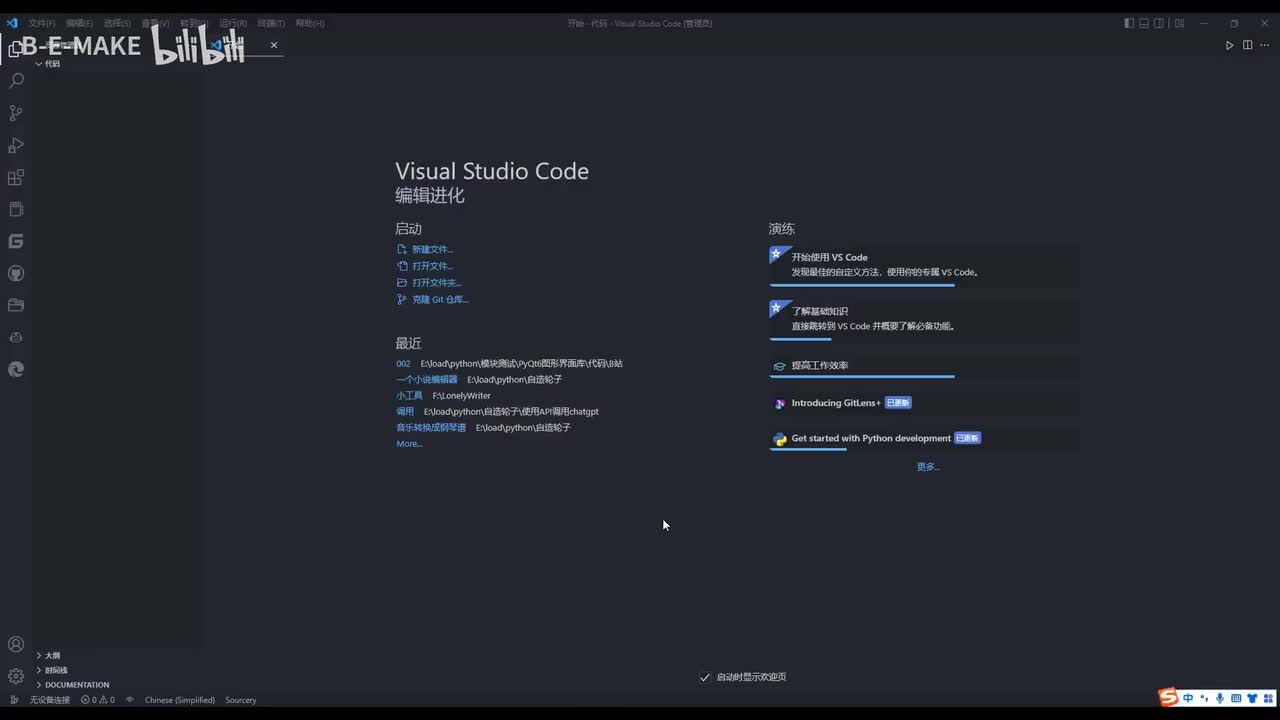Click 无设备连接 in the status bar
The width and height of the screenshot is (1280, 720).
50,700
